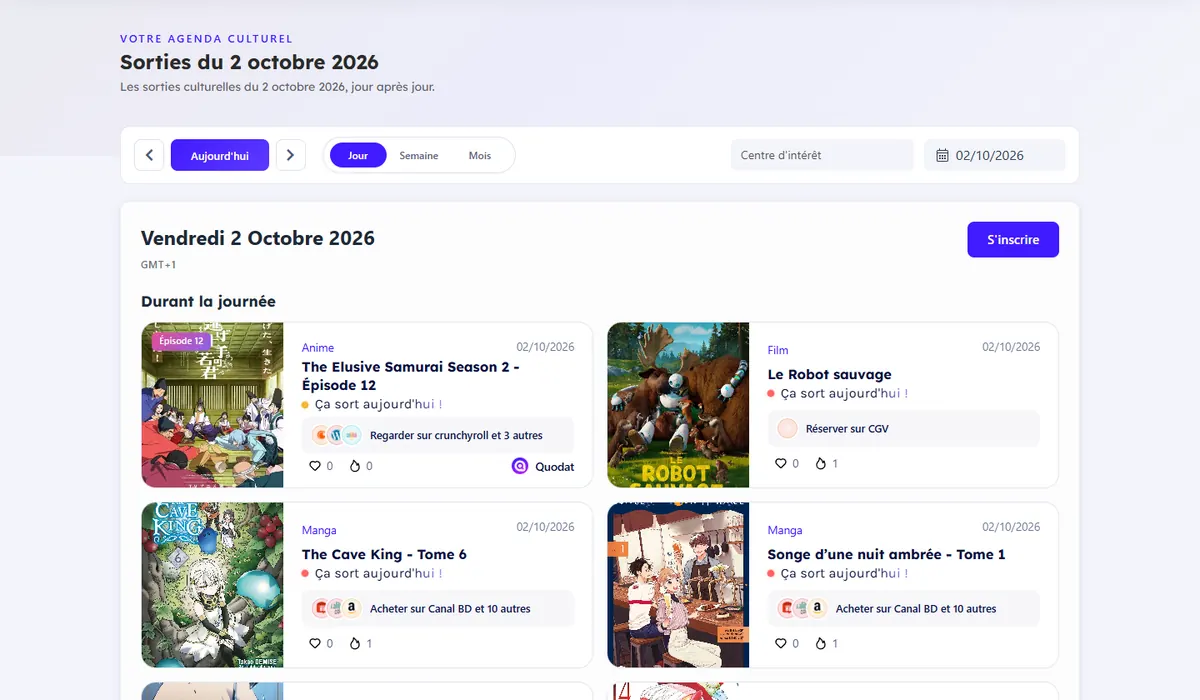Open Le Robot sauvage poster thumbnail
Screen dimensions: 1200x700
point(678,405)
